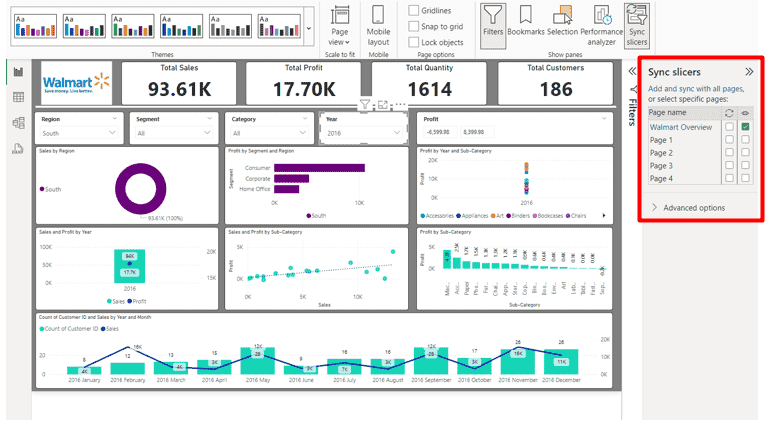Select the third theme thumbnail
The width and height of the screenshot is (769, 436).
(x=132, y=26)
